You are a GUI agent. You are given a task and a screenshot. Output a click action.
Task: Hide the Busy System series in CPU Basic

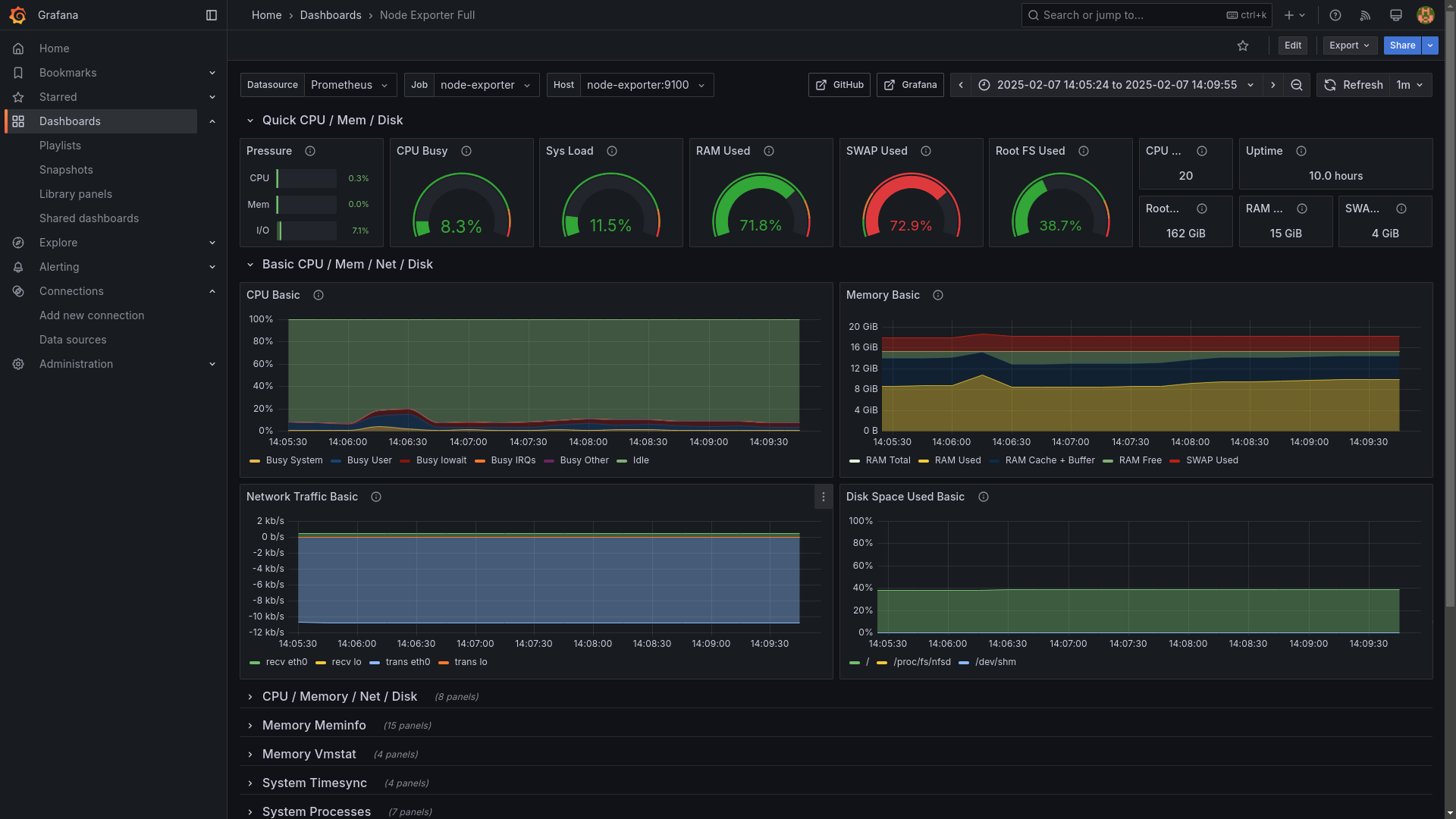coord(293,460)
